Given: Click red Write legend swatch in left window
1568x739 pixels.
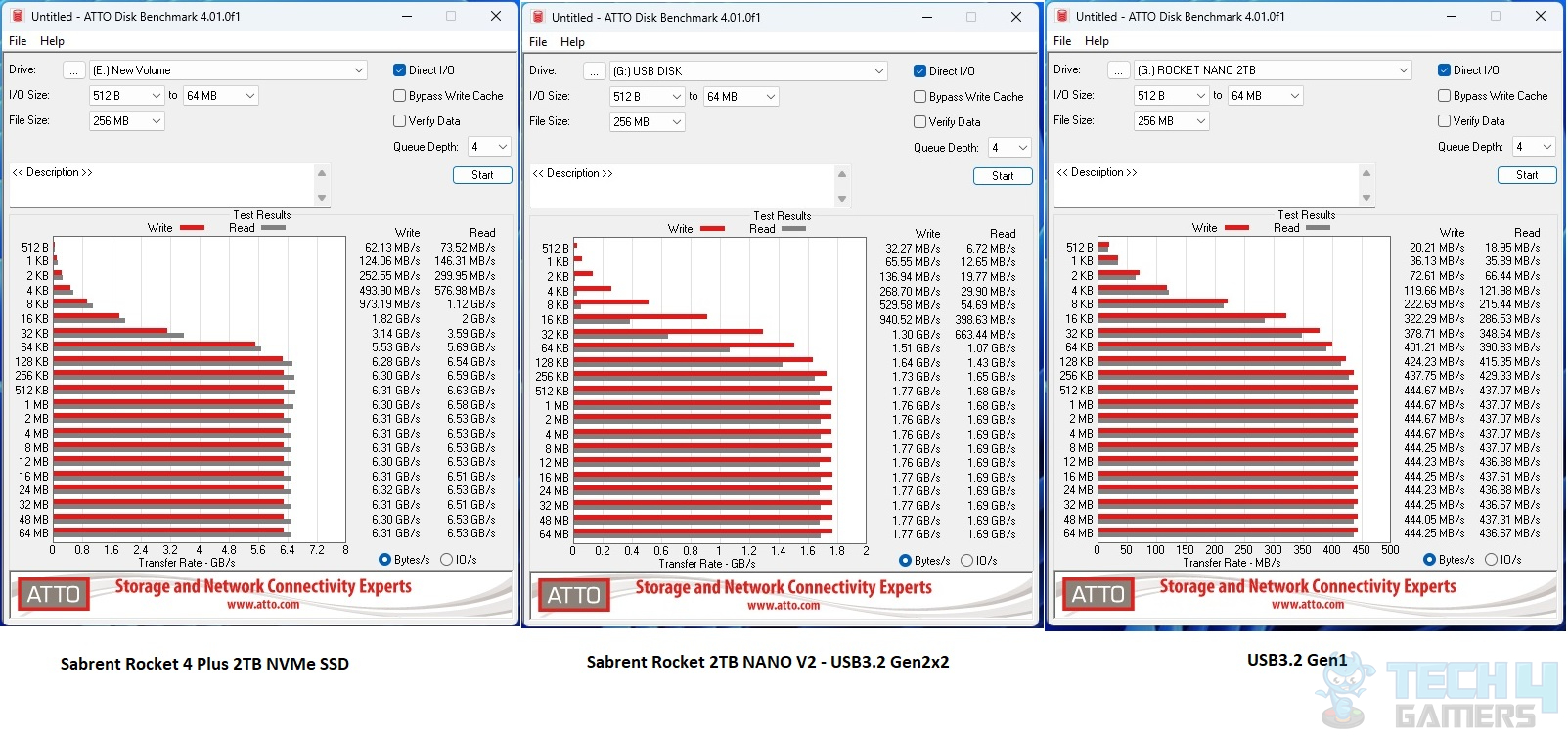Looking at the screenshot, I should pyautogui.click(x=193, y=228).
